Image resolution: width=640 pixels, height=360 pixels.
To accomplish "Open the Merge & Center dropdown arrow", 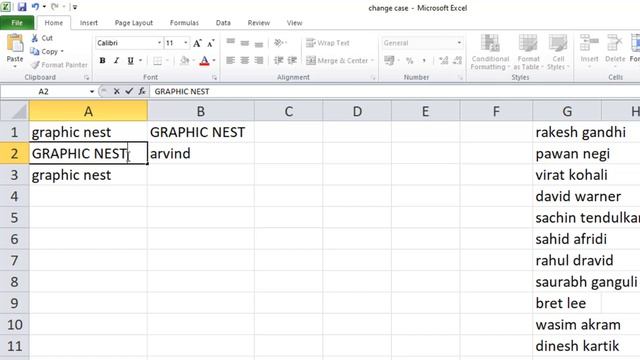I will click(x=373, y=60).
